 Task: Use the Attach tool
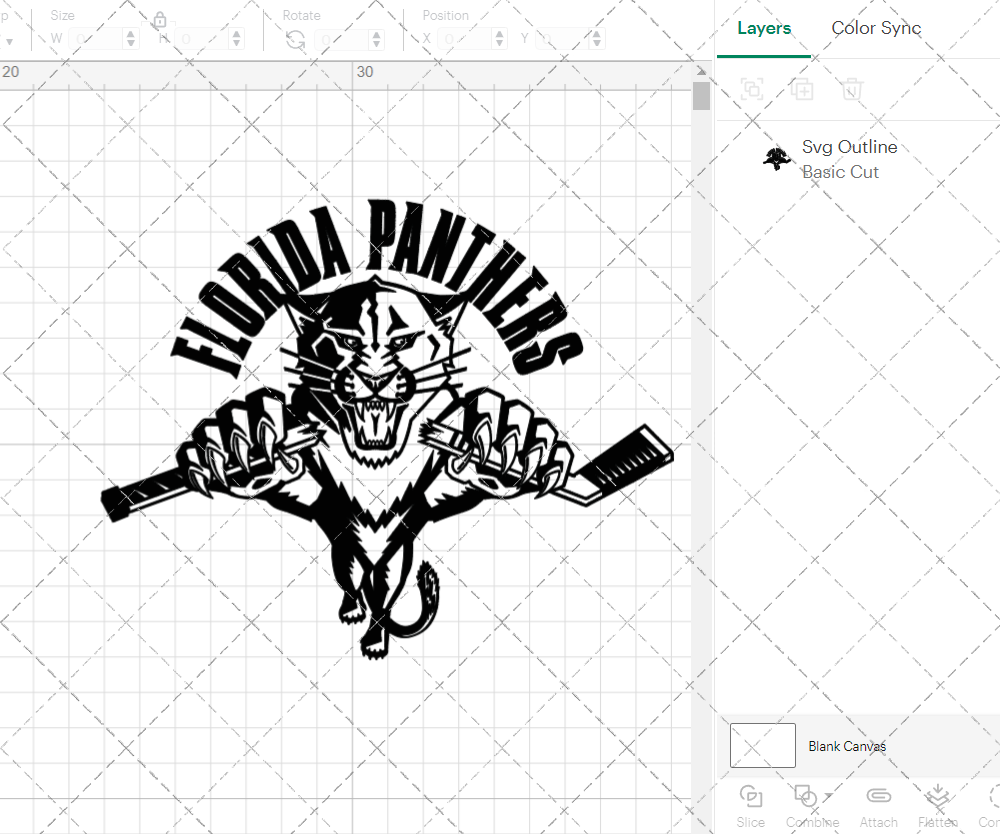point(878,800)
